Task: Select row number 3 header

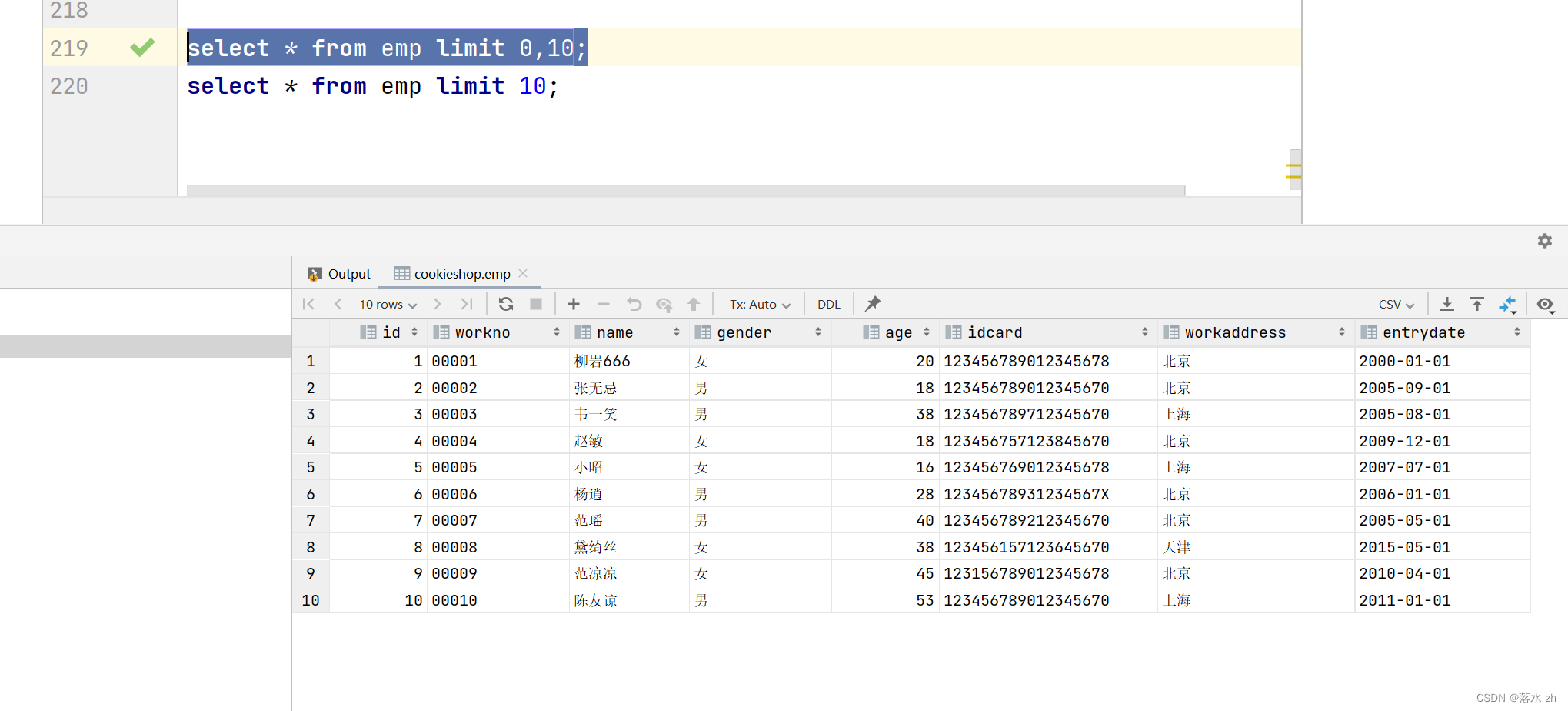Action: pos(311,414)
